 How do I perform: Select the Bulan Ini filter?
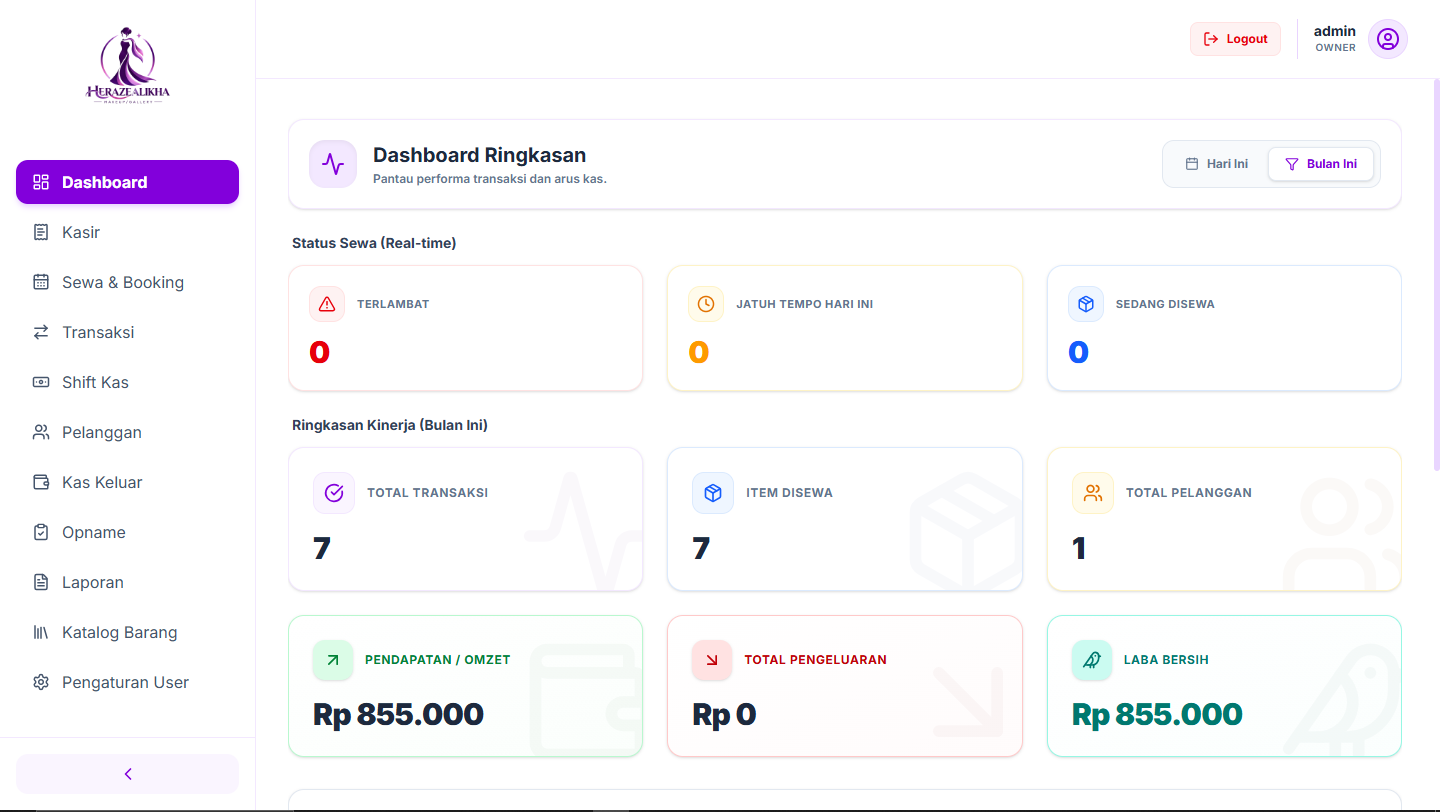point(1321,164)
